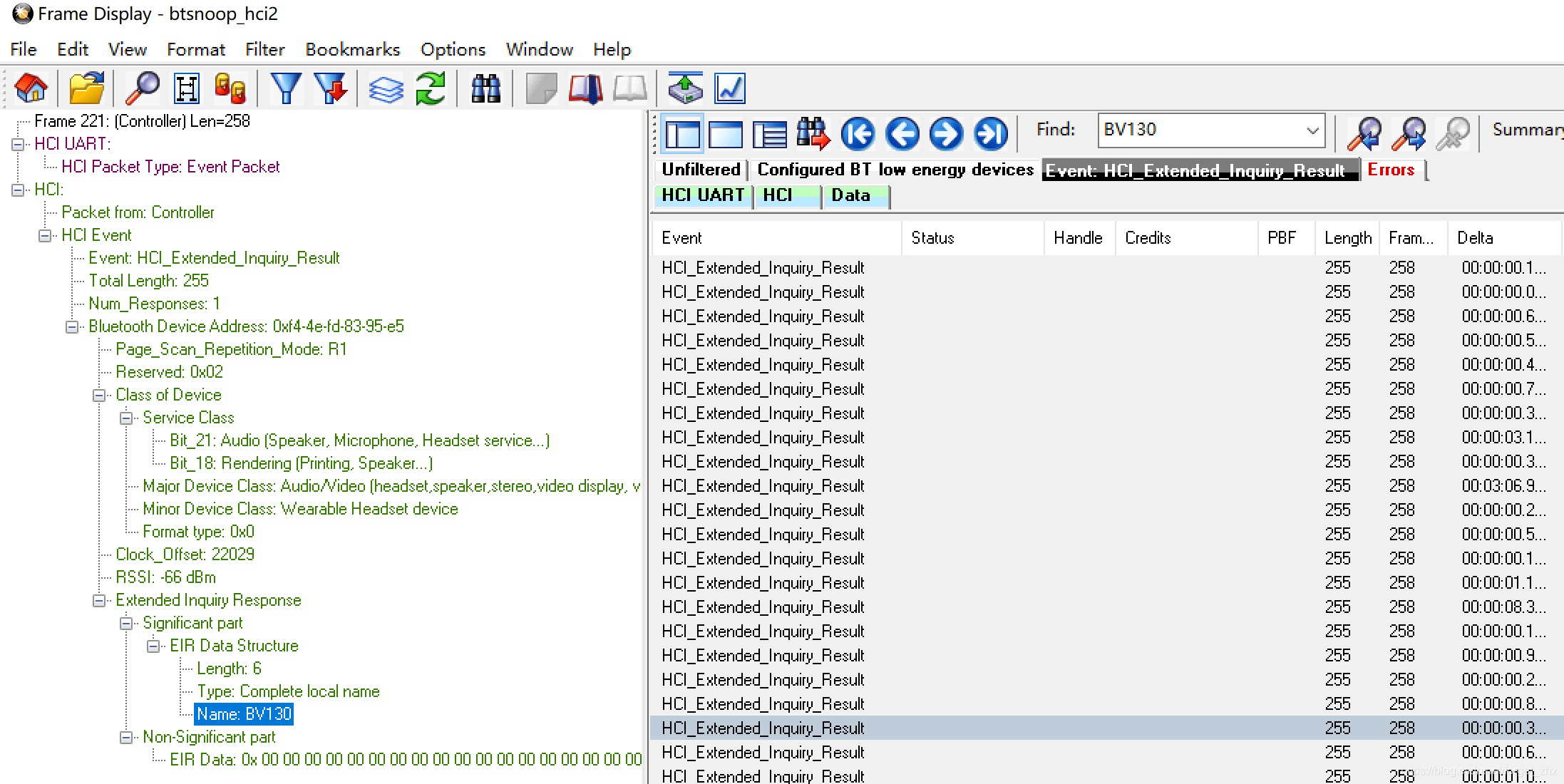Image resolution: width=1564 pixels, height=784 pixels.
Task: Toggle the left split-pane layout view button
Action: [x=682, y=133]
